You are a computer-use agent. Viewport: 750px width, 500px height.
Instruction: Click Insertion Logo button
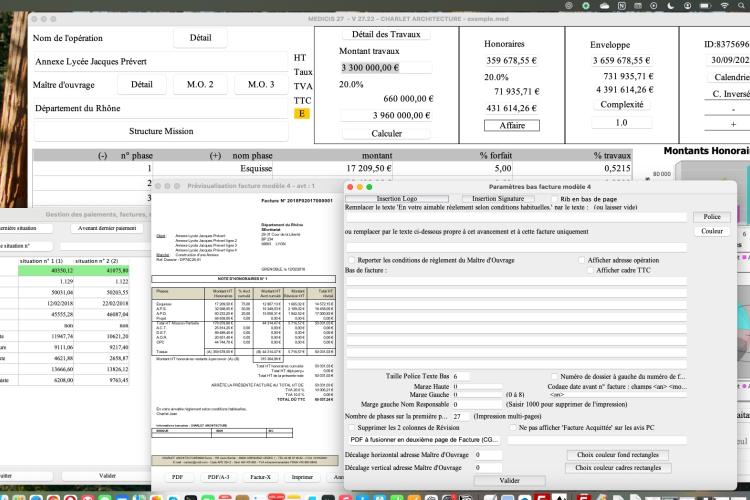[x=397, y=199]
